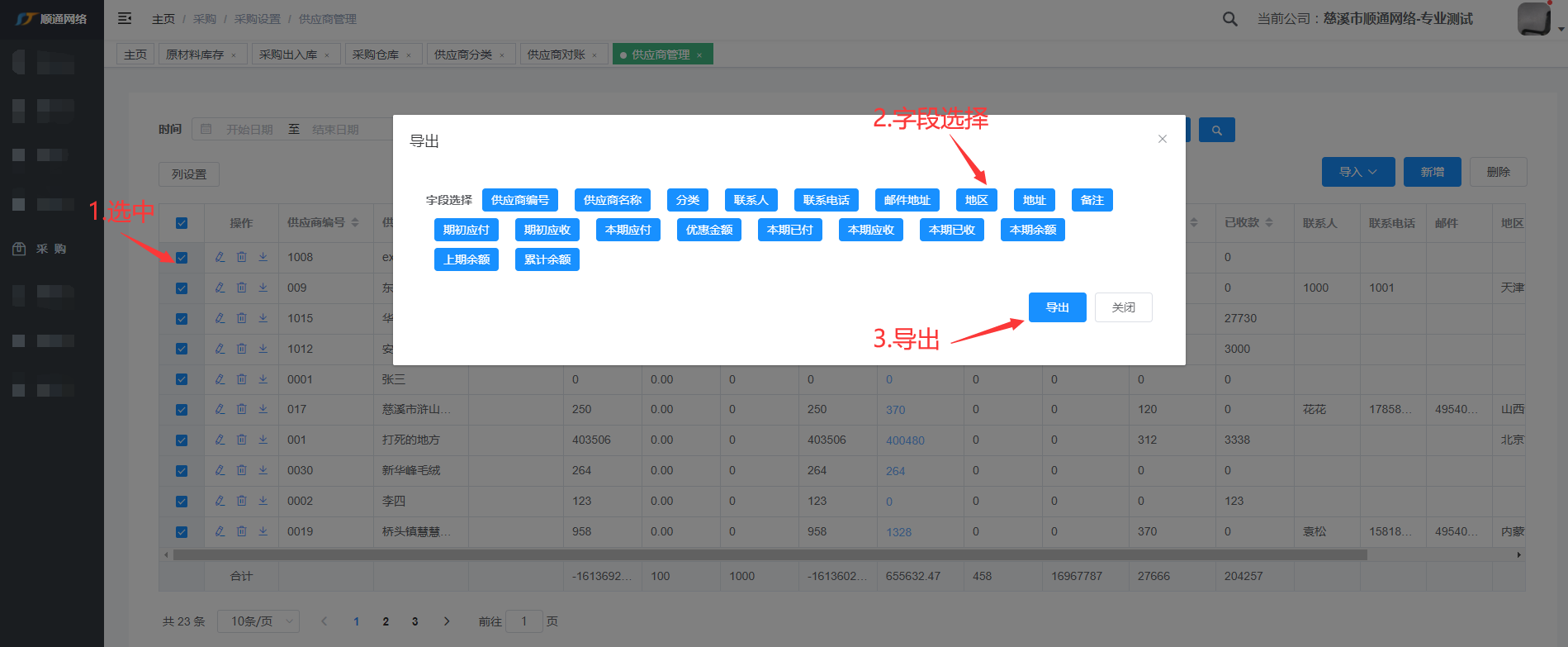Image resolution: width=1568 pixels, height=647 pixels.
Task: Click the blue search button beside filters
Action: pos(1216,130)
